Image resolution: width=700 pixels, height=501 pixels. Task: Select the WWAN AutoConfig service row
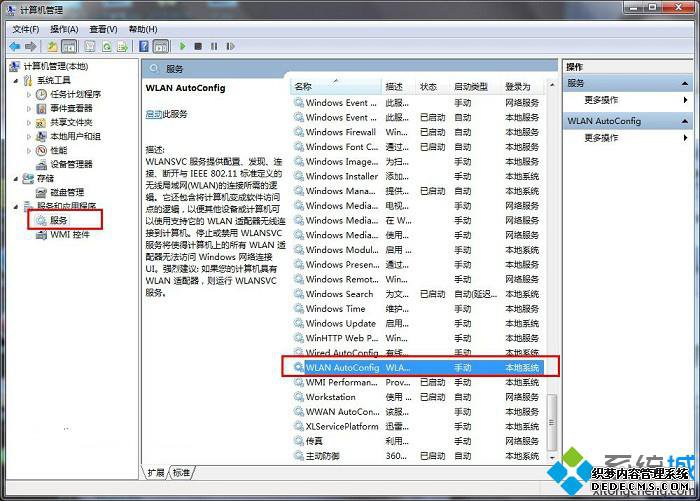418,412
